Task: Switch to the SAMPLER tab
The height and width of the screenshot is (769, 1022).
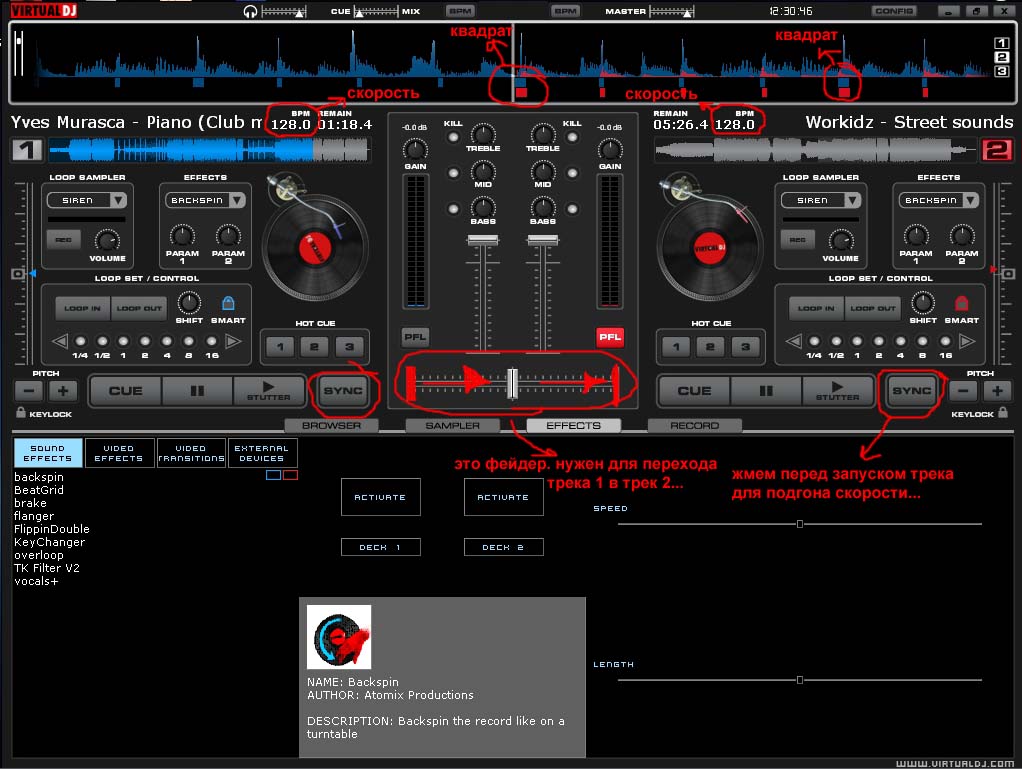Action: 452,426
